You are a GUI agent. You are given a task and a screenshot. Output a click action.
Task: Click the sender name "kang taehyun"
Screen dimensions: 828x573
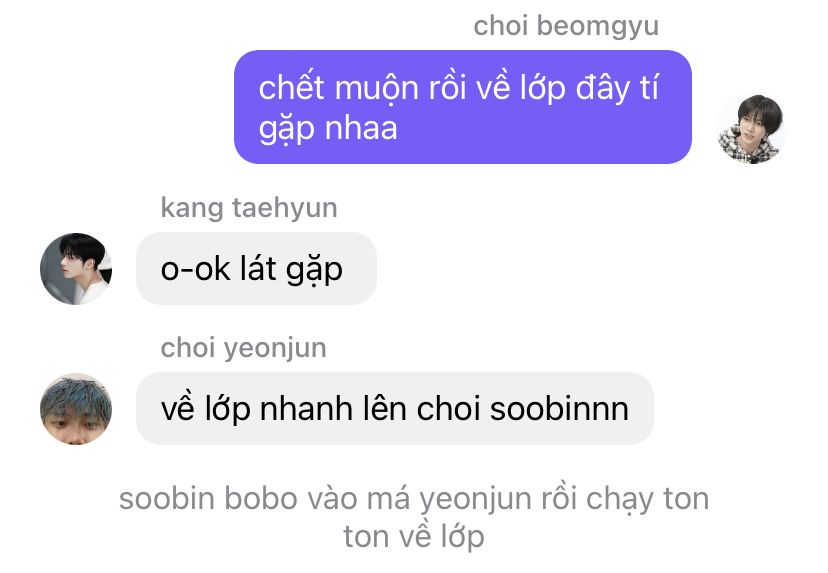pos(249,208)
